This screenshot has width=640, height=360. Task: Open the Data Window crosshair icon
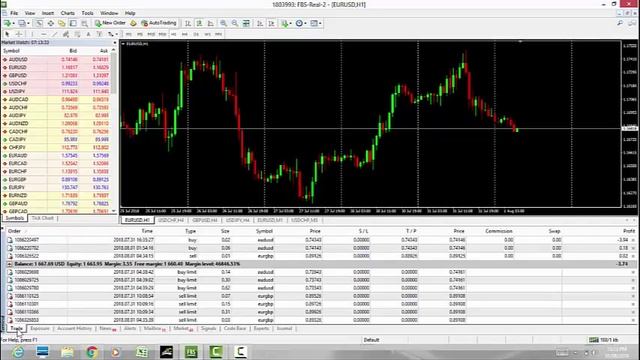(x=50, y=23)
